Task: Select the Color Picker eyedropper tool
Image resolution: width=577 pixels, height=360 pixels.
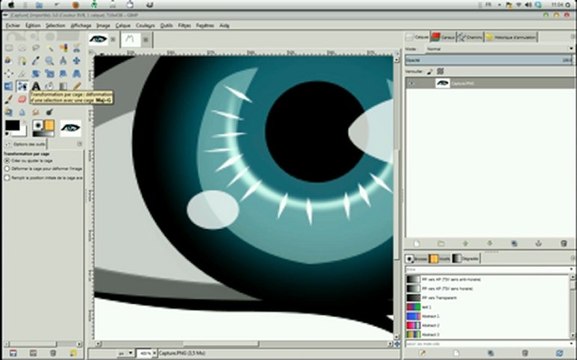Action: (x=36, y=61)
